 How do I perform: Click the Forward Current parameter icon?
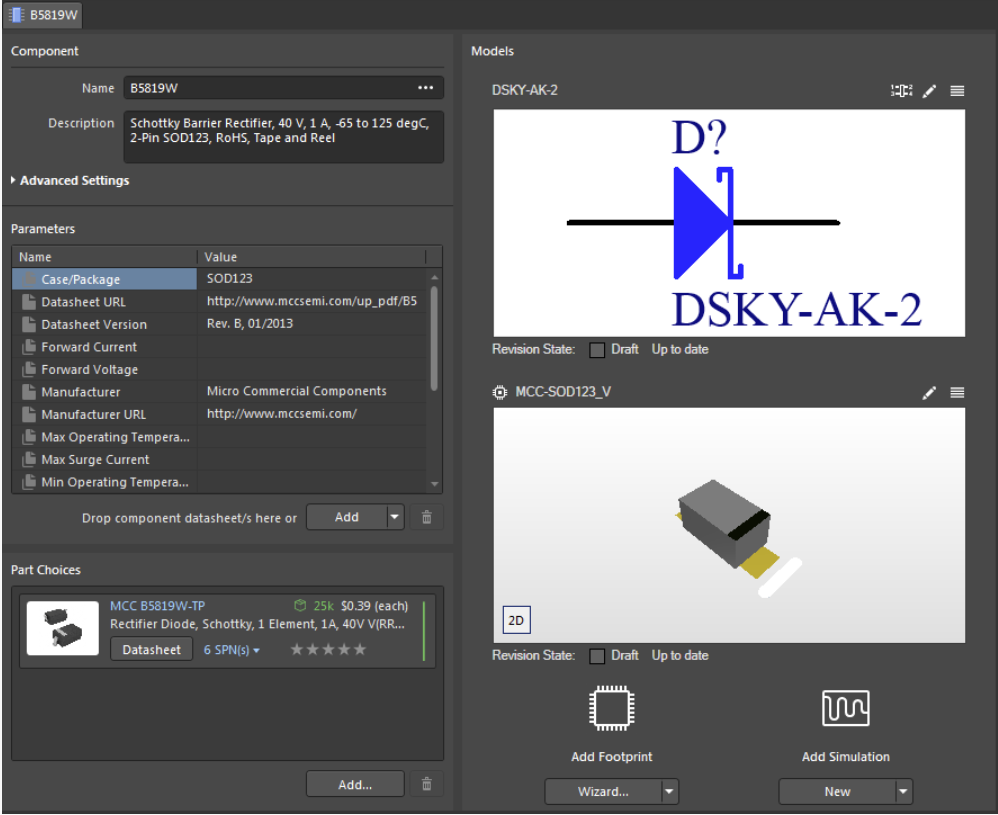tap(29, 347)
